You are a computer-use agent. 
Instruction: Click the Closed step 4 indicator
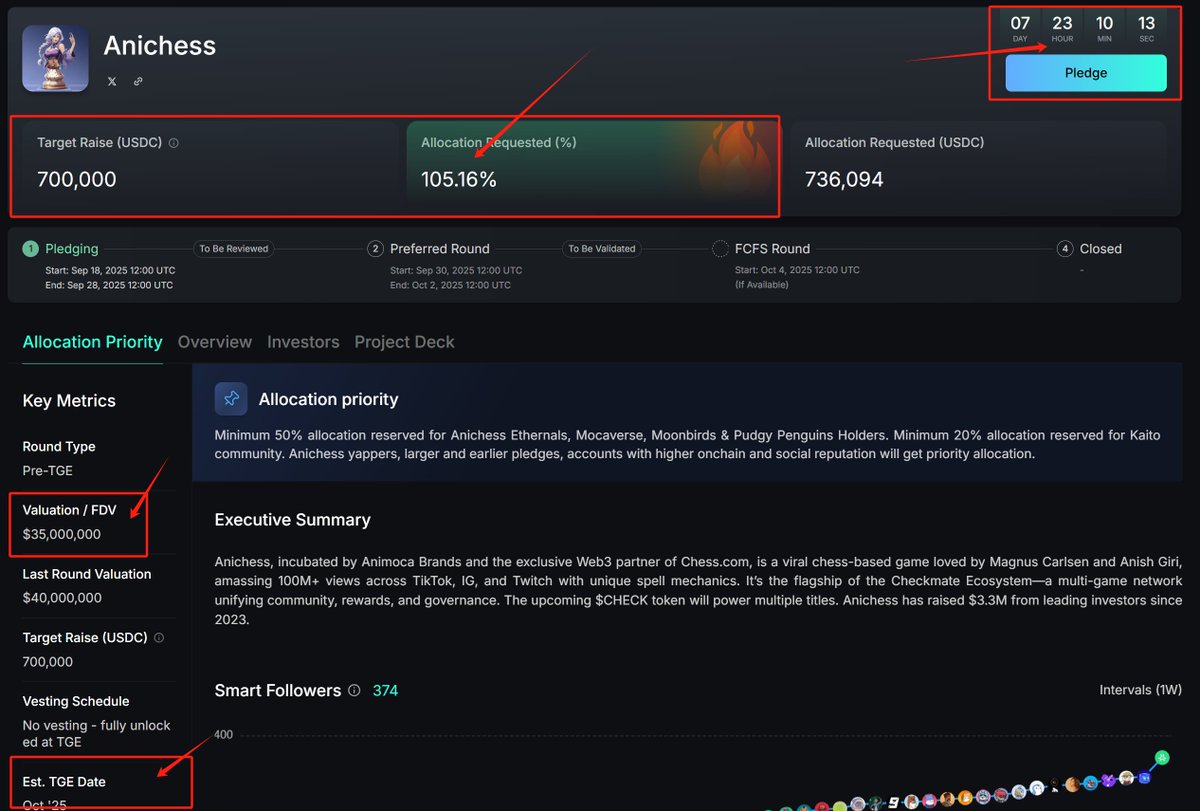click(1065, 249)
